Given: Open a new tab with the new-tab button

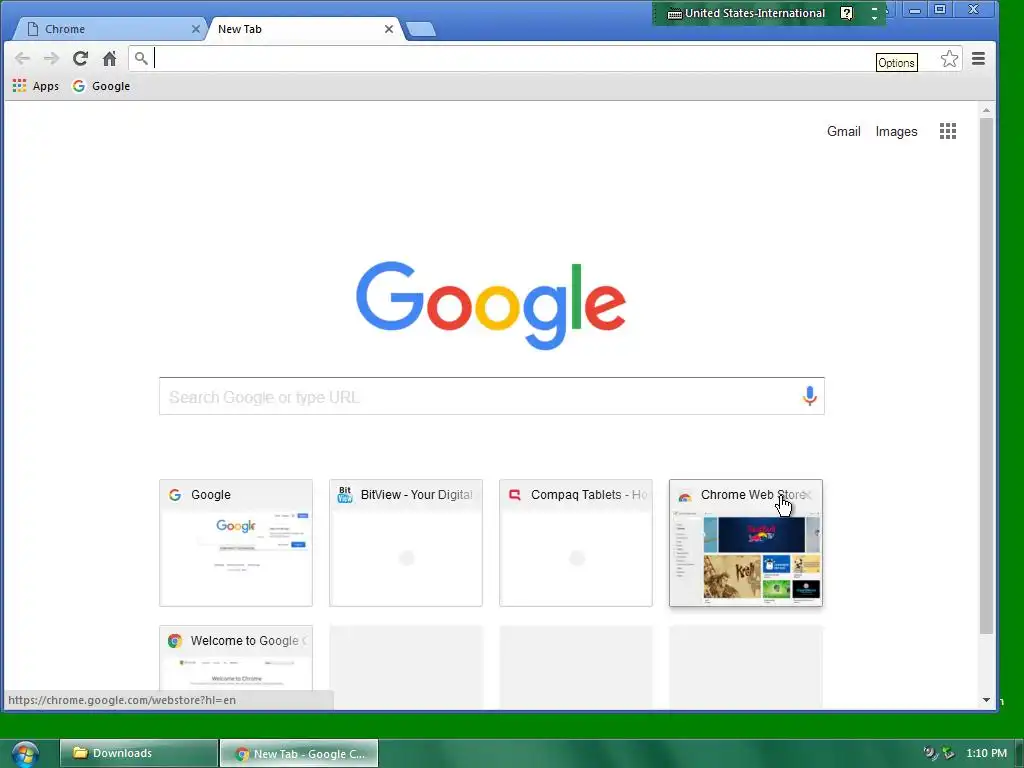Looking at the screenshot, I should pos(421,29).
